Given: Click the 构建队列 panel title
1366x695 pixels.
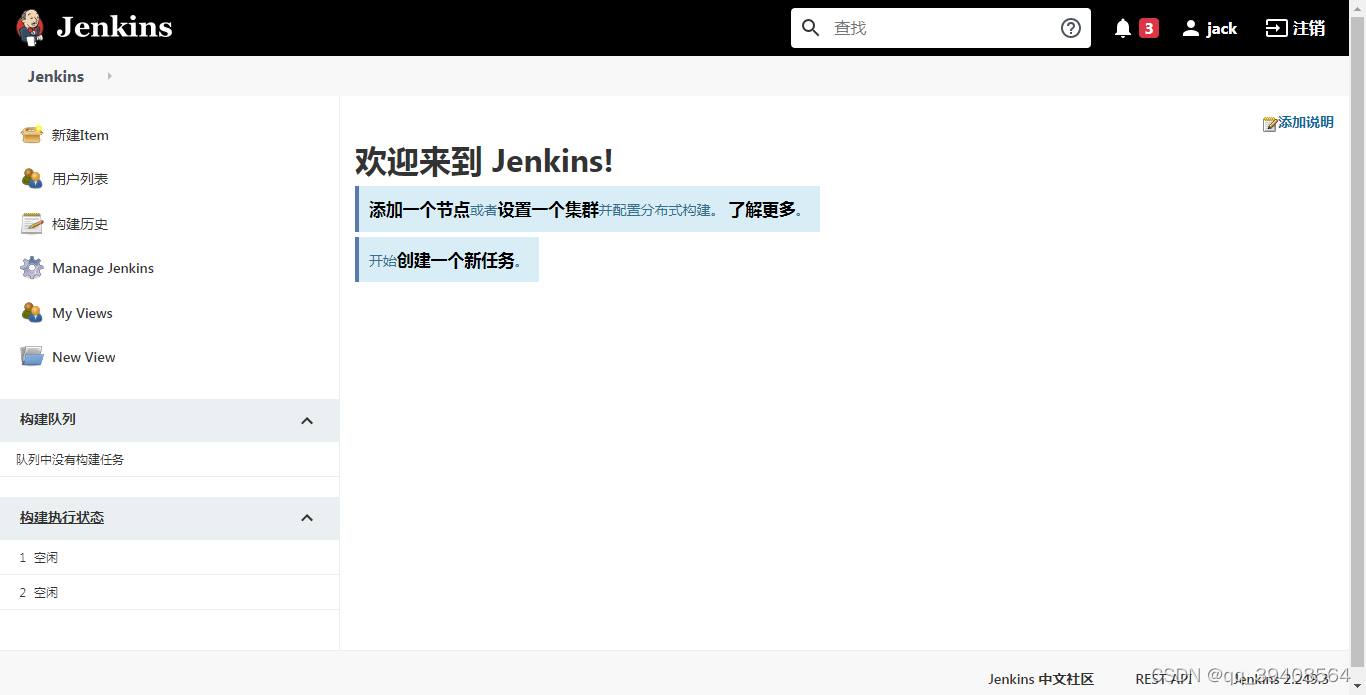Looking at the screenshot, I should point(48,419).
